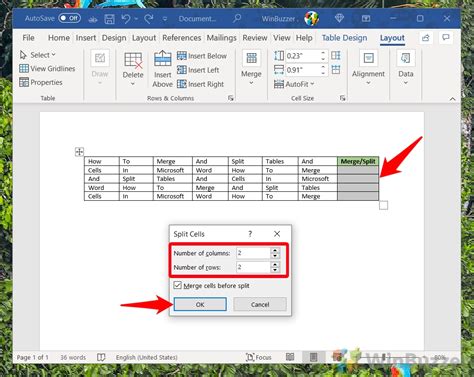
Task: Open Cell Size dialog launcher
Action: tap(342, 98)
